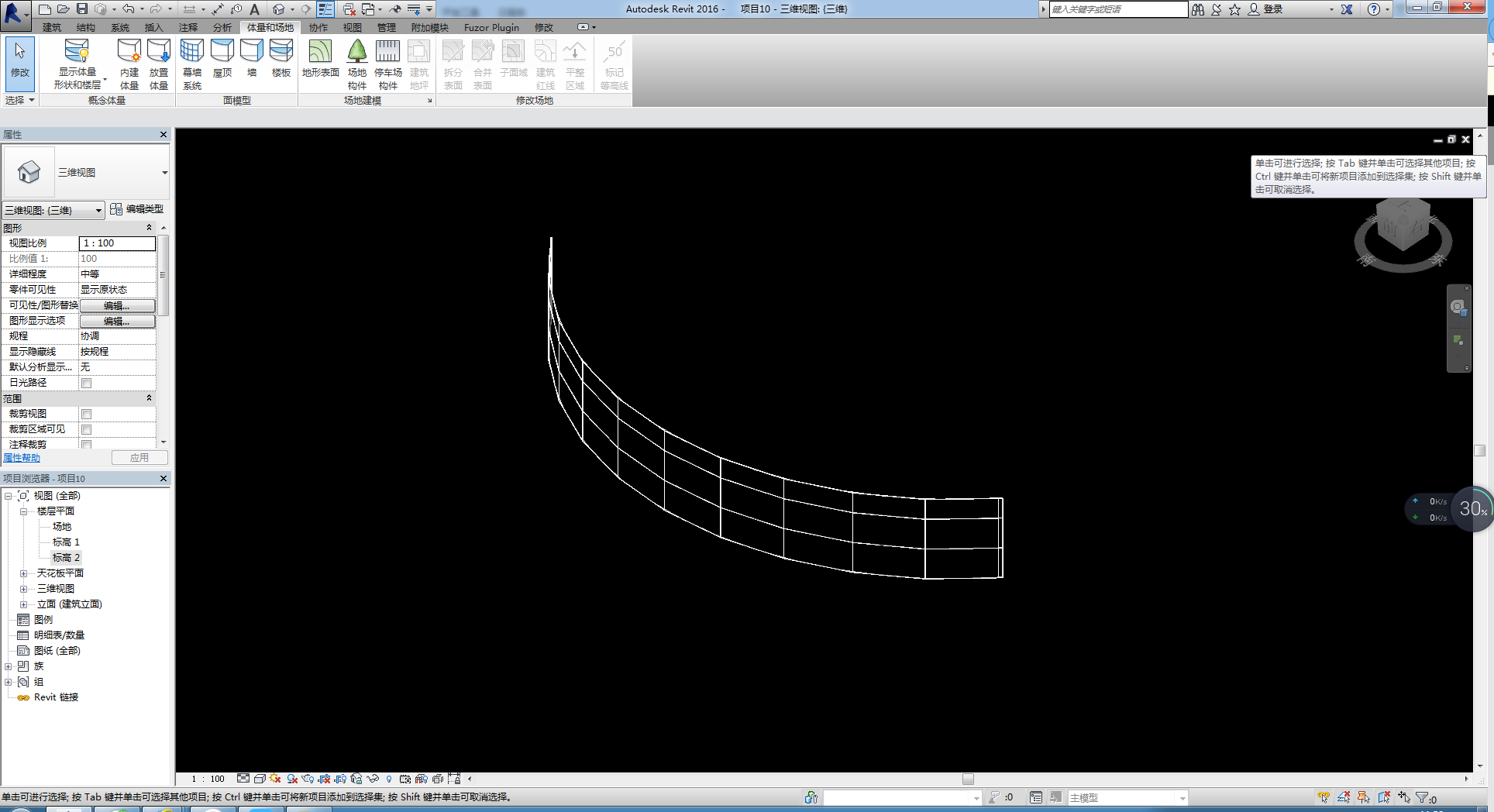This screenshot has width=1494, height=812.
Task: Click the 编辑类型 edit type button
Action: coord(137,209)
